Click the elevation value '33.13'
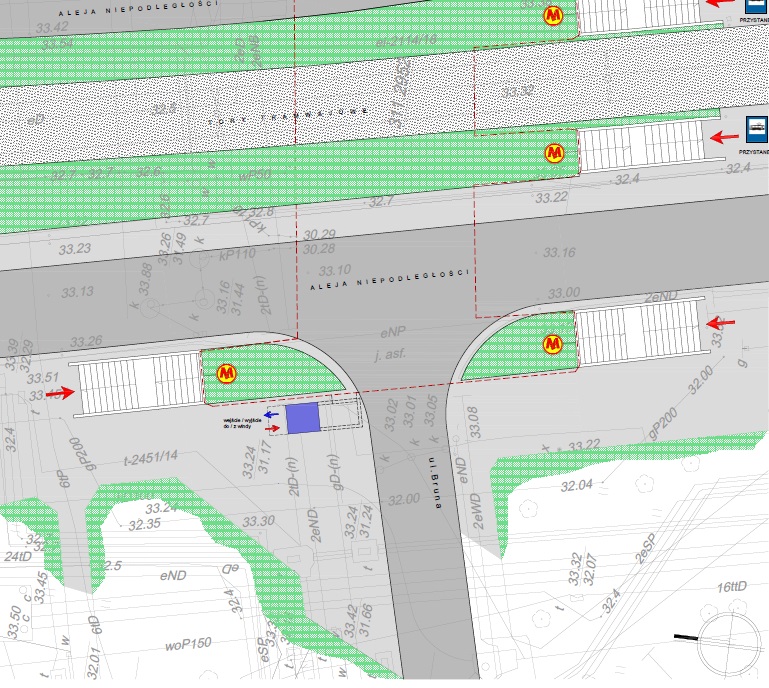769x688 pixels. (x=77, y=292)
